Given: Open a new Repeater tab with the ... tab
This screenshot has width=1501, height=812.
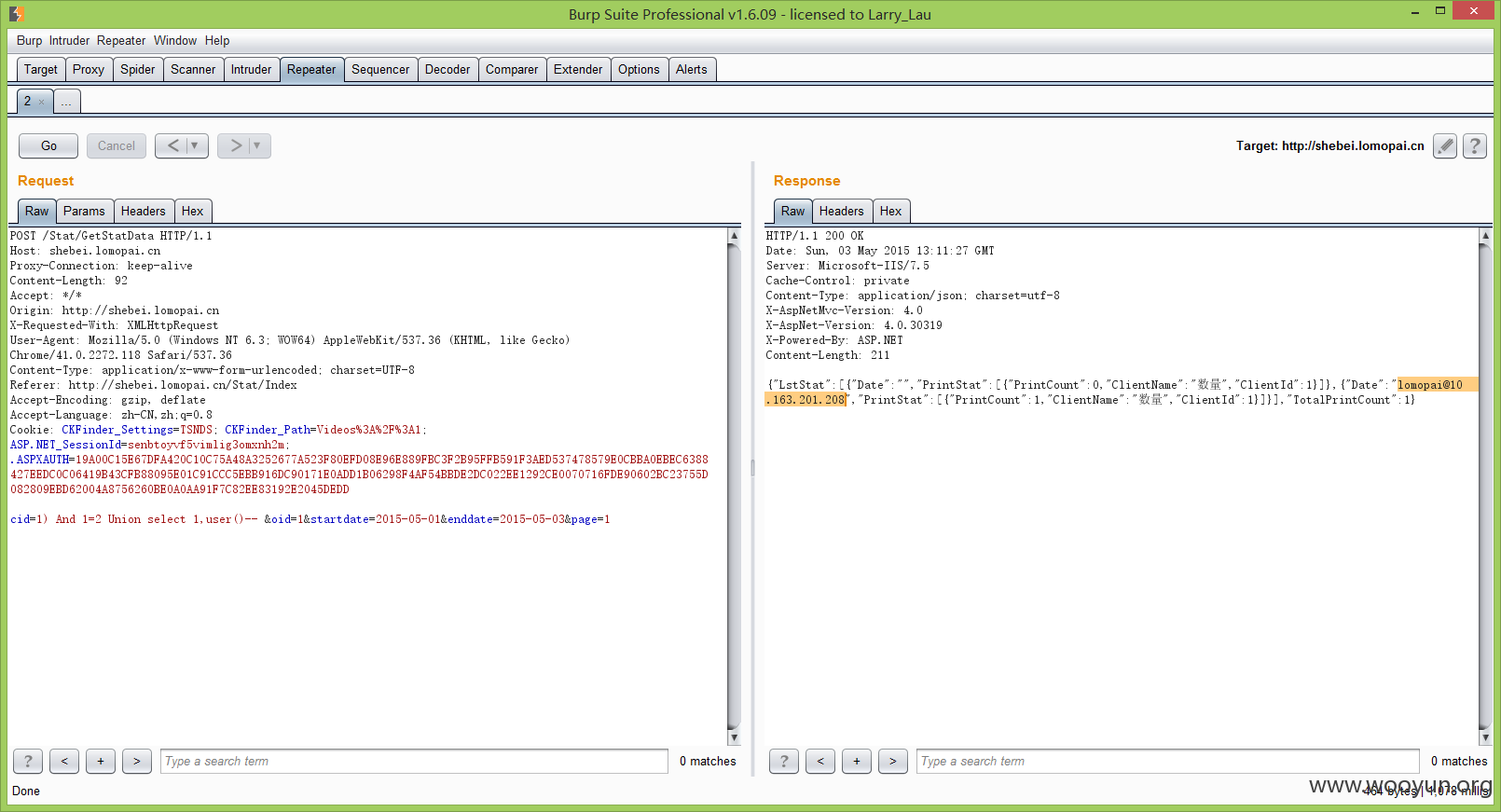Looking at the screenshot, I should click(67, 102).
